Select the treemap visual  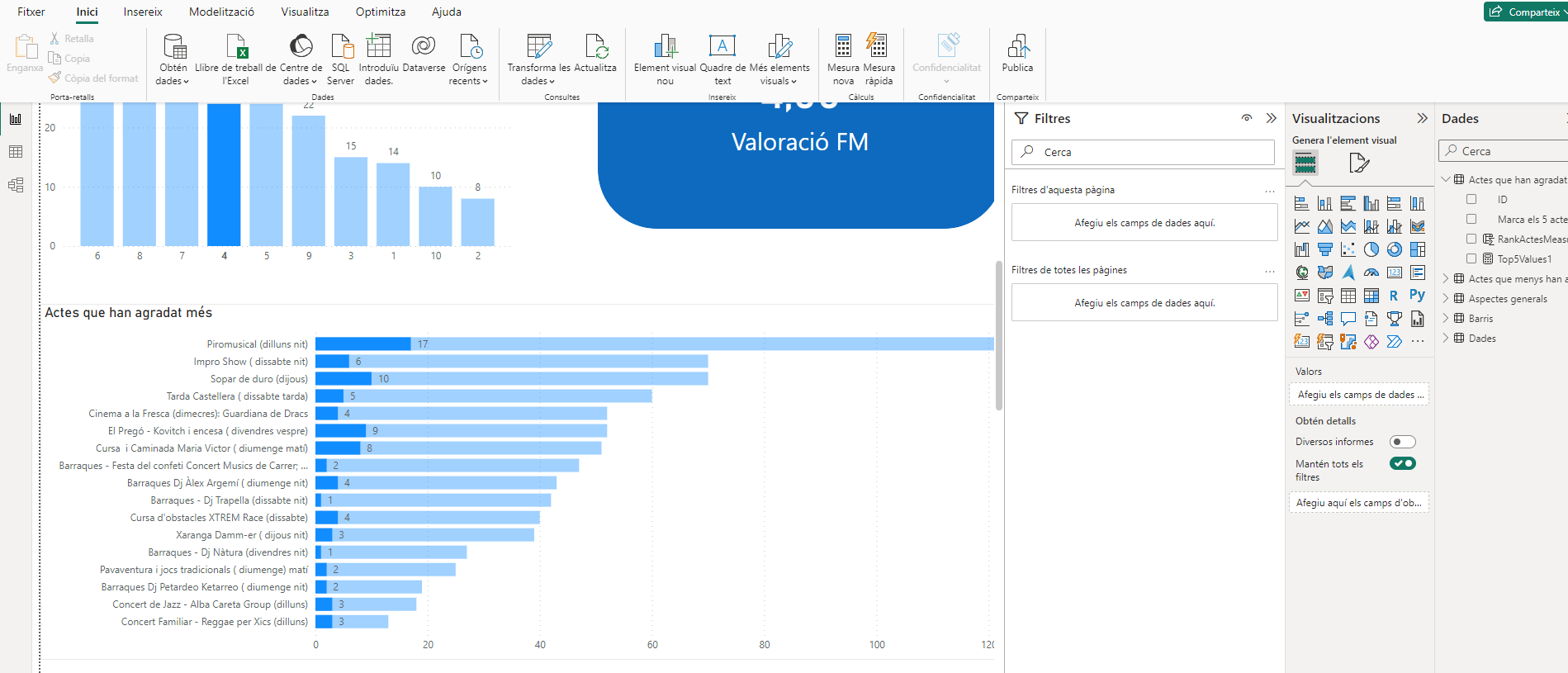click(1418, 249)
